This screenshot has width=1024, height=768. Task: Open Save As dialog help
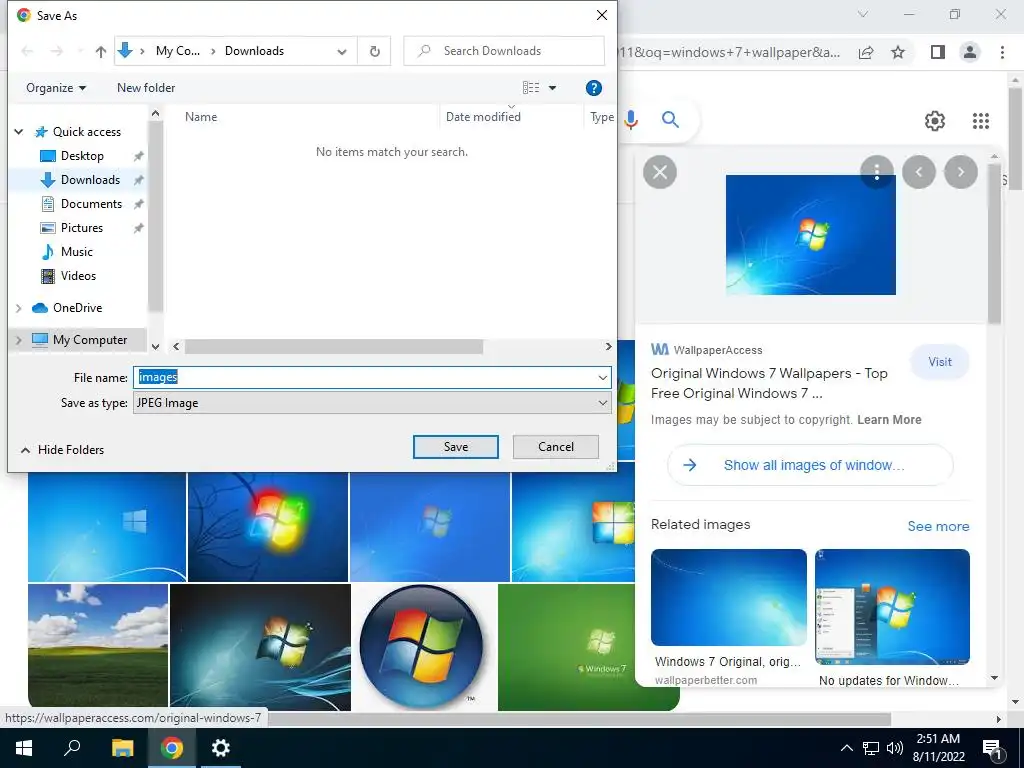(593, 88)
